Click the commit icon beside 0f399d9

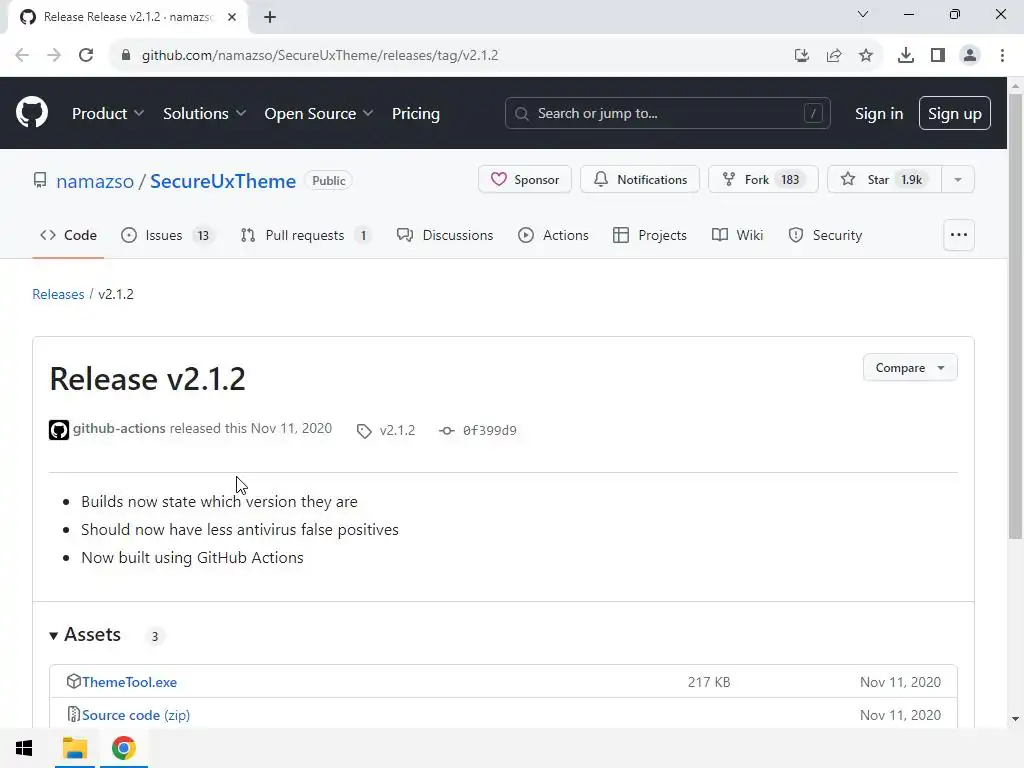pyautogui.click(x=447, y=430)
